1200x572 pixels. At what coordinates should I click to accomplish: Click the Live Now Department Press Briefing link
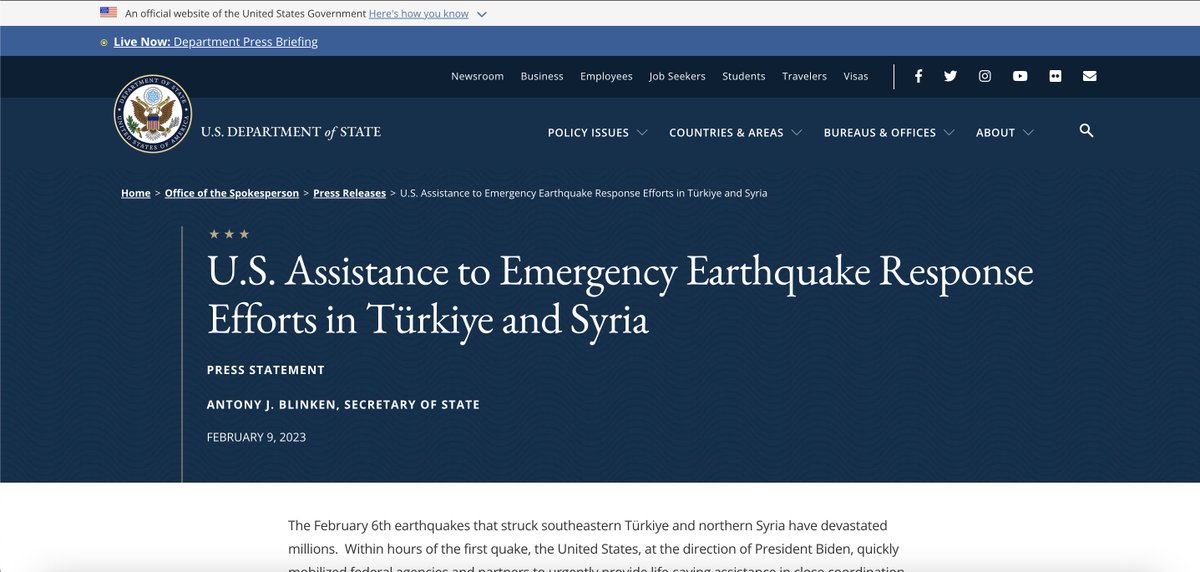[215, 42]
